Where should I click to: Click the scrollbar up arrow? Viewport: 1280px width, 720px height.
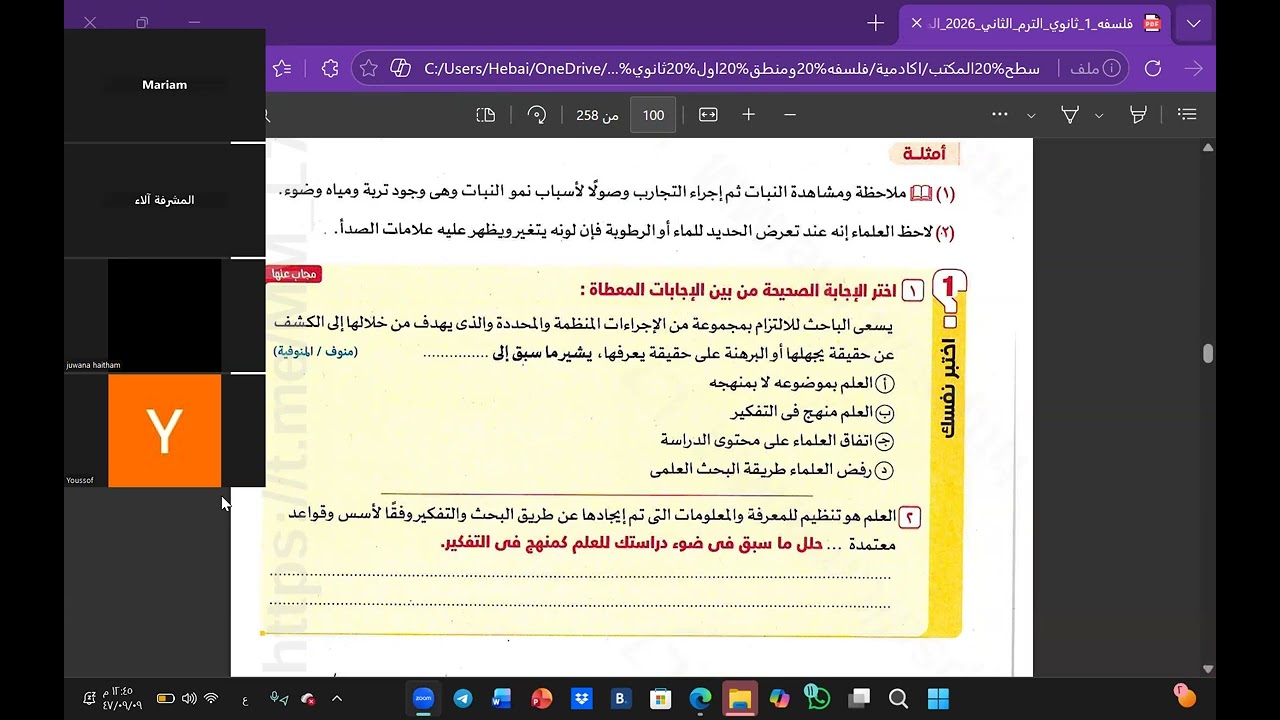click(1208, 148)
